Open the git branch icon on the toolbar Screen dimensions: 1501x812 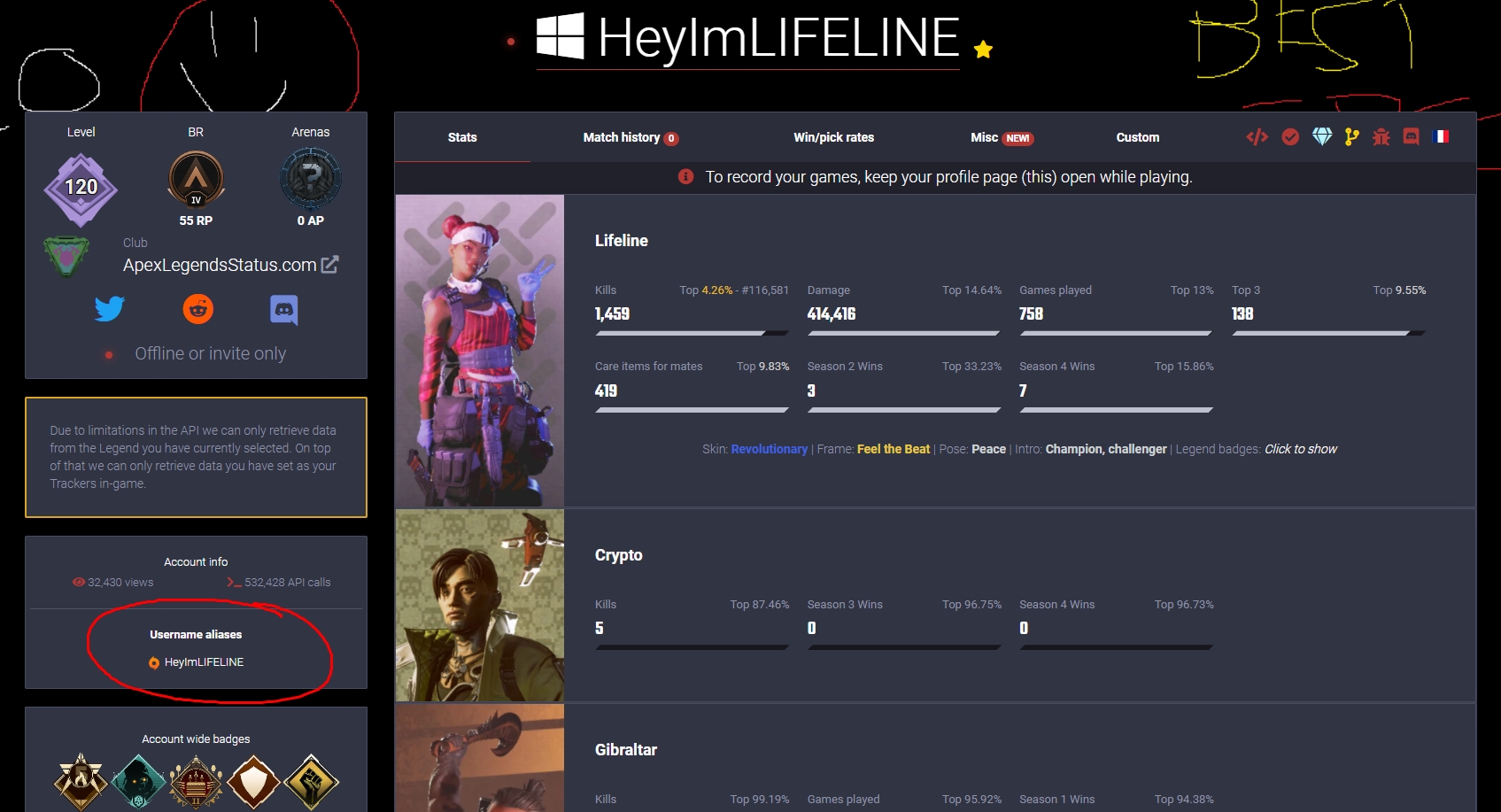click(x=1351, y=136)
